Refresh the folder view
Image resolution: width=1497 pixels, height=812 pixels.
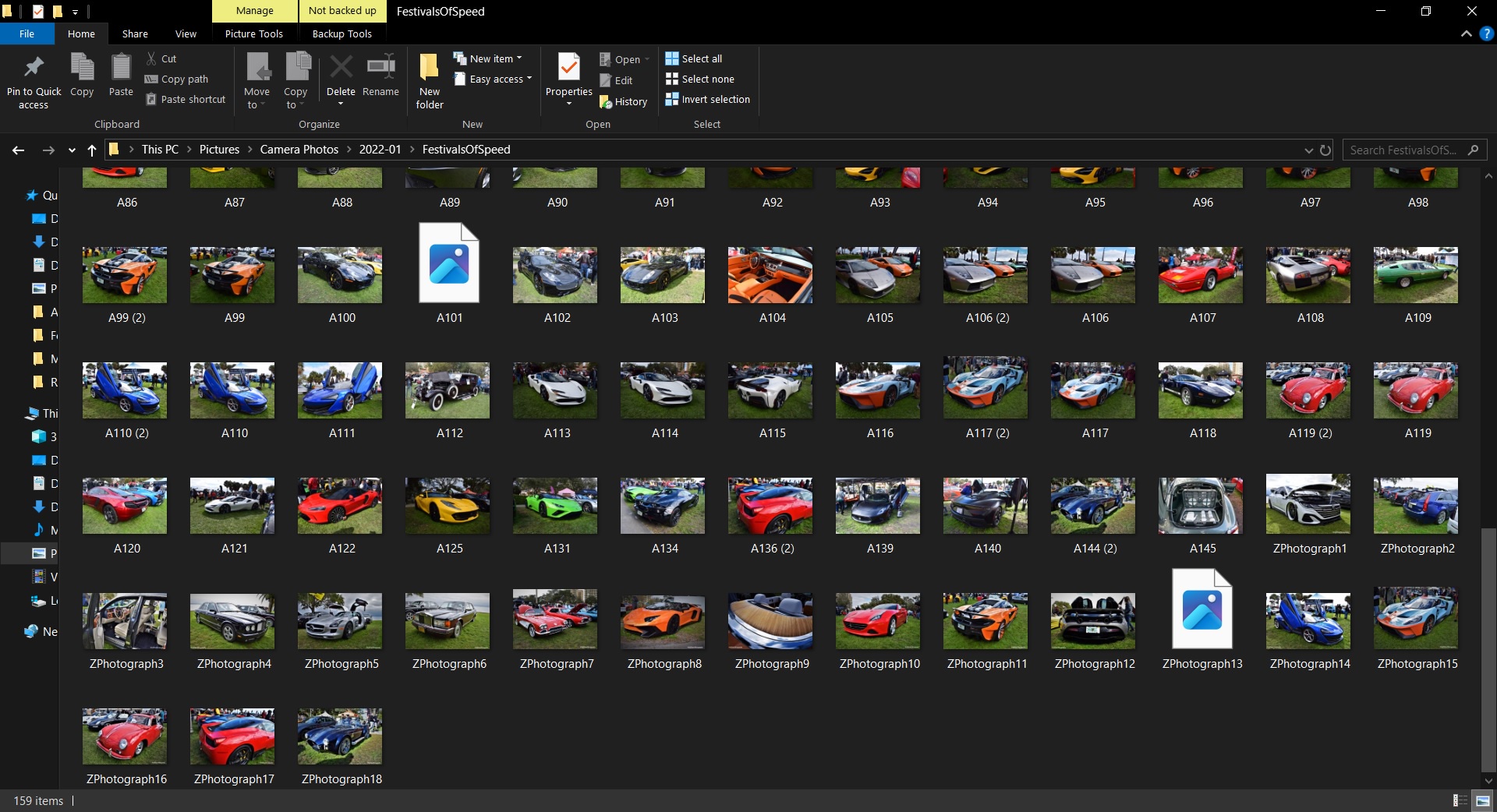pos(1325,150)
